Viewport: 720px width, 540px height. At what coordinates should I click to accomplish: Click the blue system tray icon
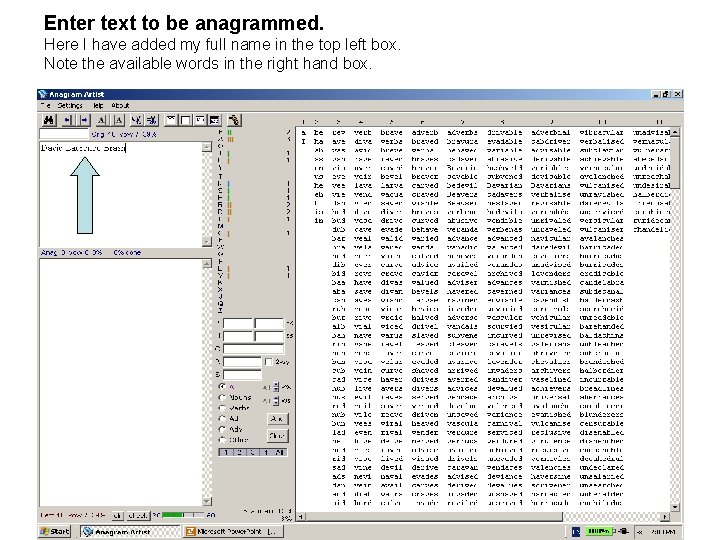tap(576, 531)
